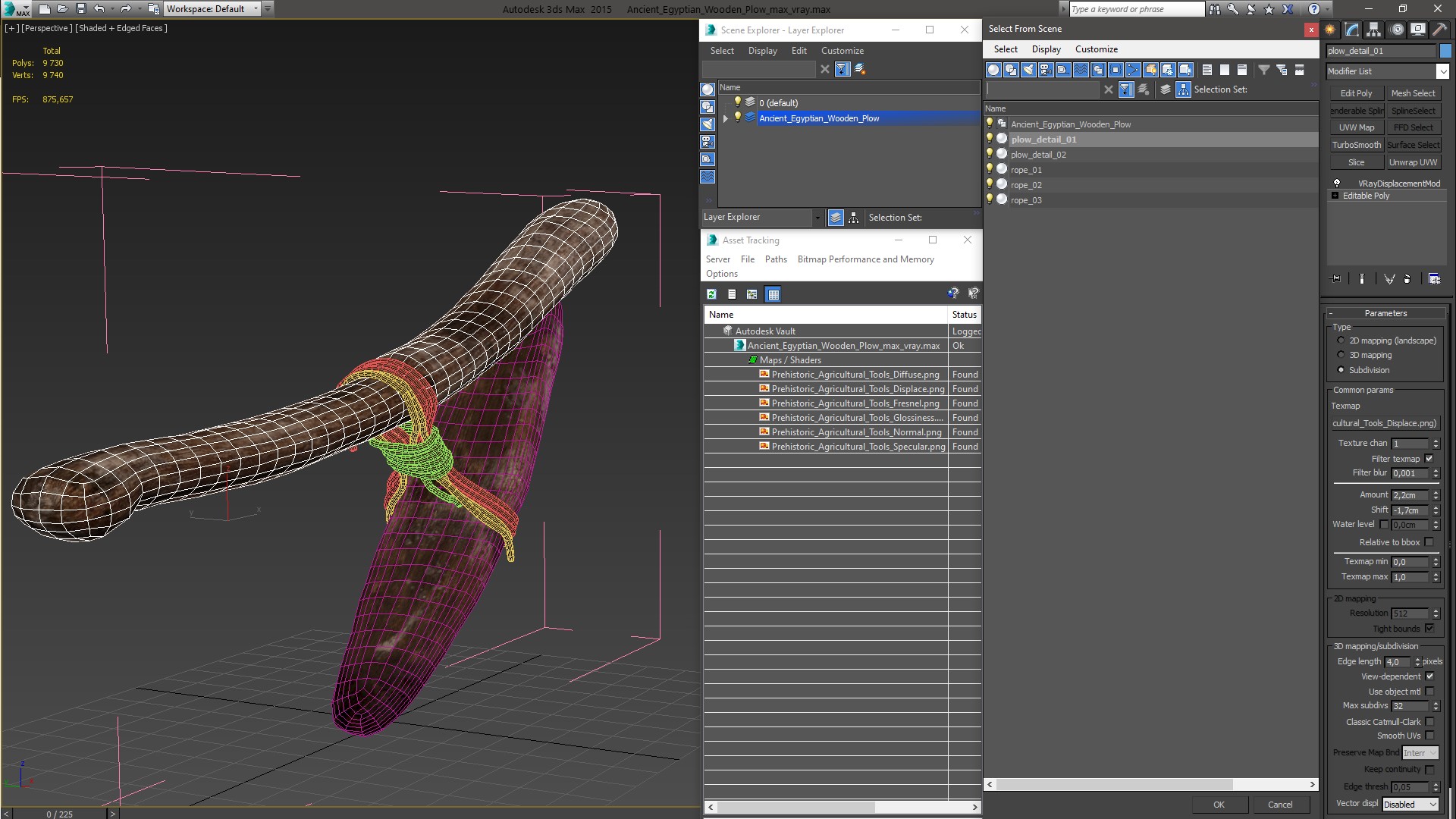Click the blue object color swatch
Screen dimensions: 1456x819
pos(1445,51)
